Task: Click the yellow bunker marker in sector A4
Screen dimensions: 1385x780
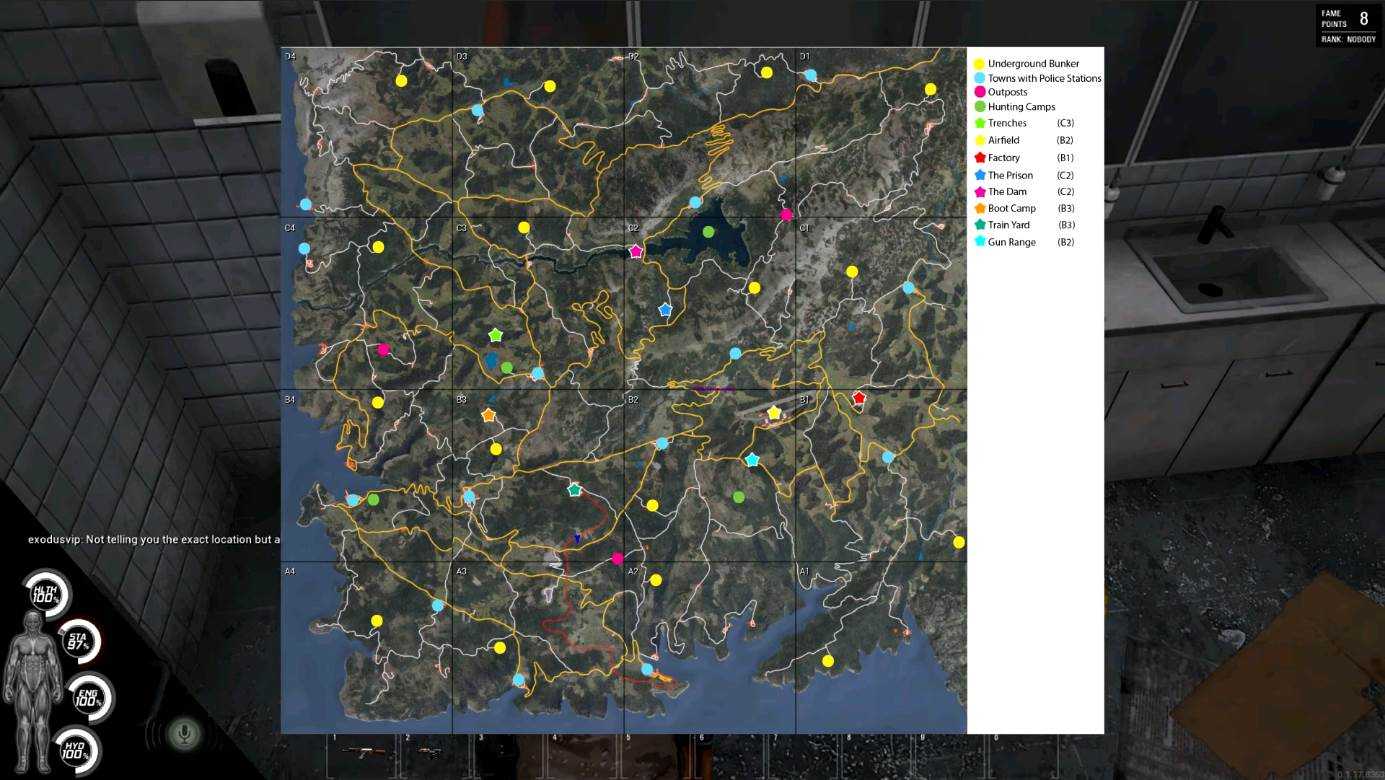Action: (377, 621)
